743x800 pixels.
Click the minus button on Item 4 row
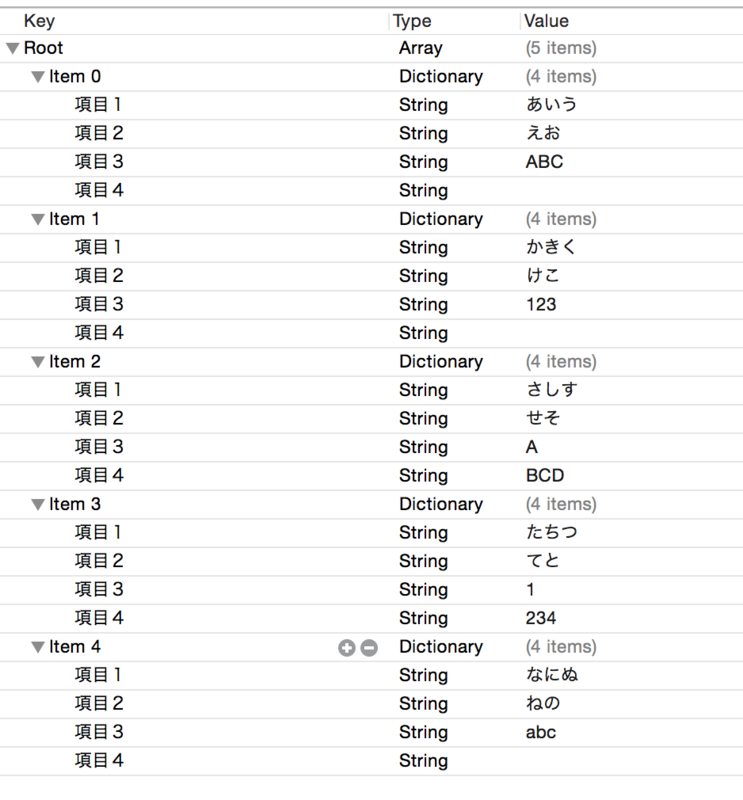pos(369,647)
